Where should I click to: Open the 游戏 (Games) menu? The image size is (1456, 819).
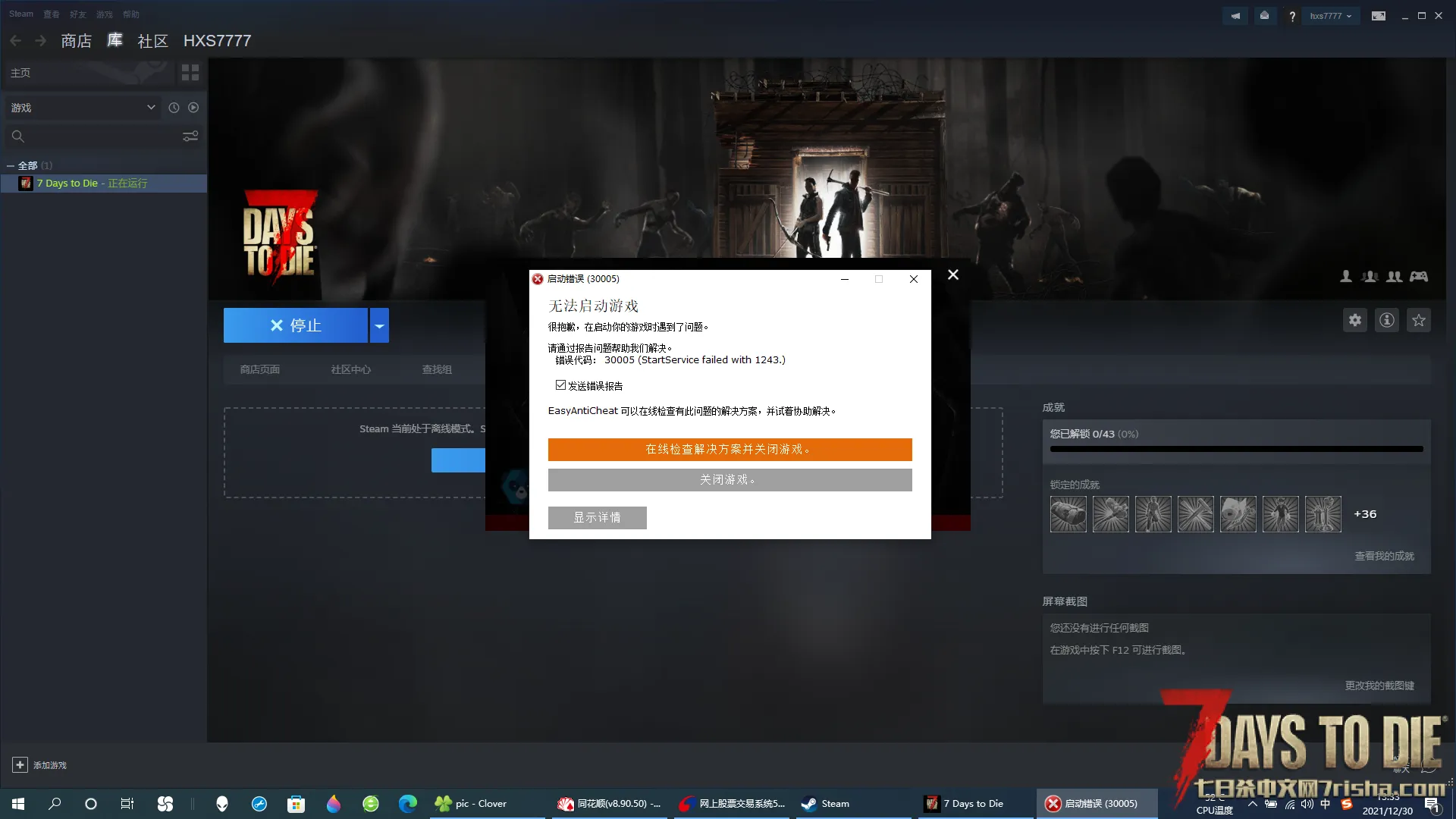pyautogui.click(x=105, y=14)
